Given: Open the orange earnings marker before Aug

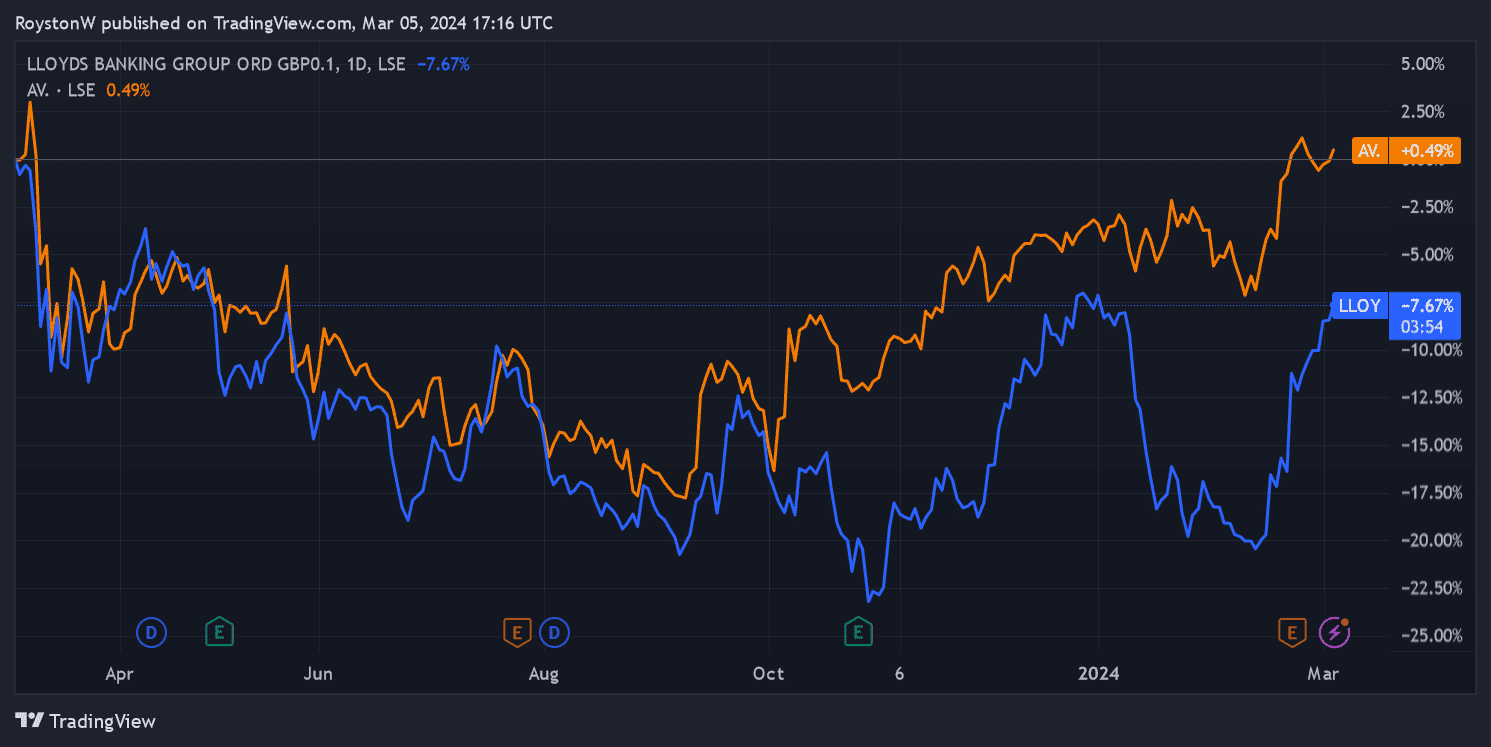Looking at the screenshot, I should tap(516, 632).
